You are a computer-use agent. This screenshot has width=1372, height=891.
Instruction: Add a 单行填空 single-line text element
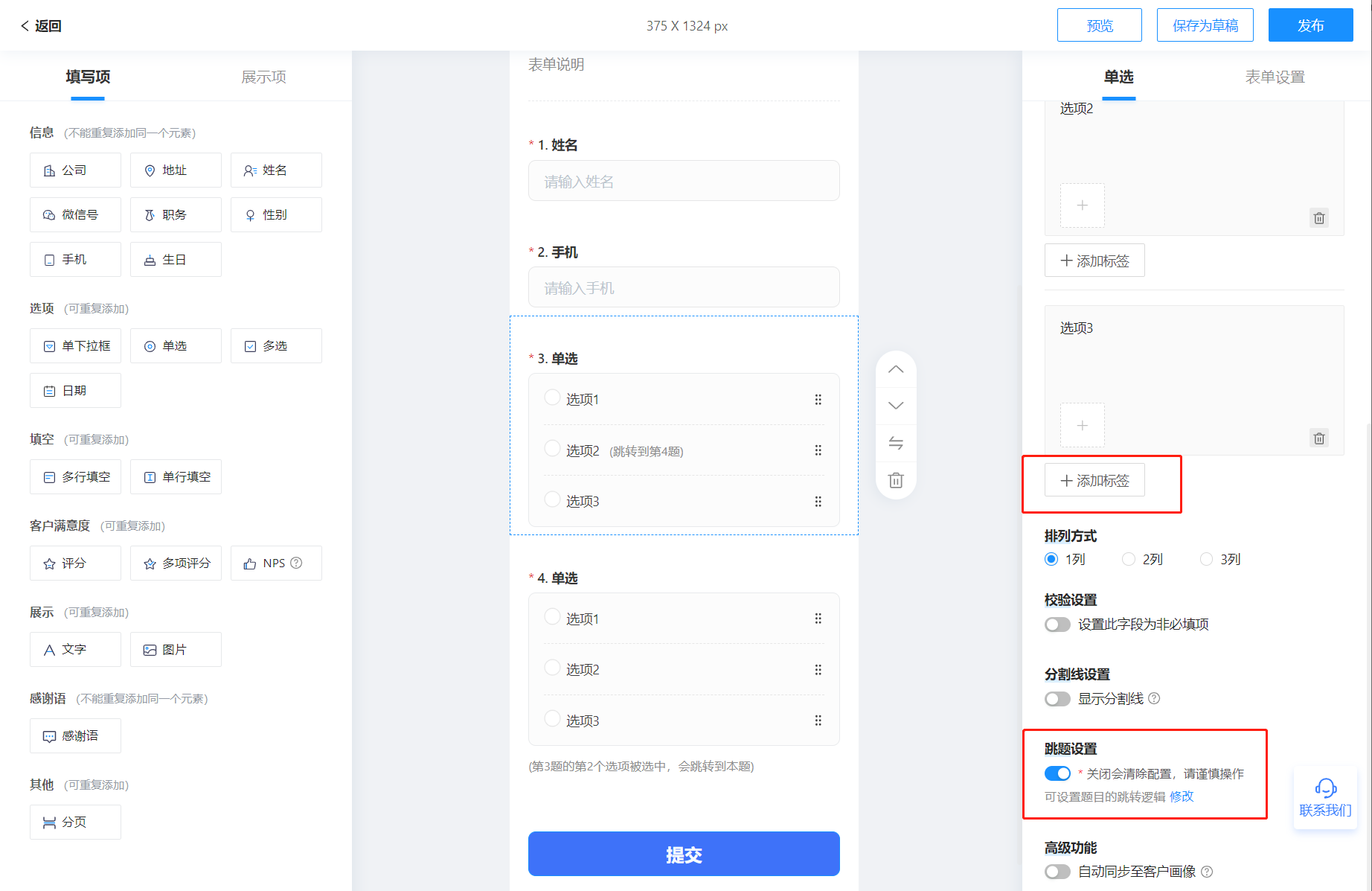(x=176, y=477)
